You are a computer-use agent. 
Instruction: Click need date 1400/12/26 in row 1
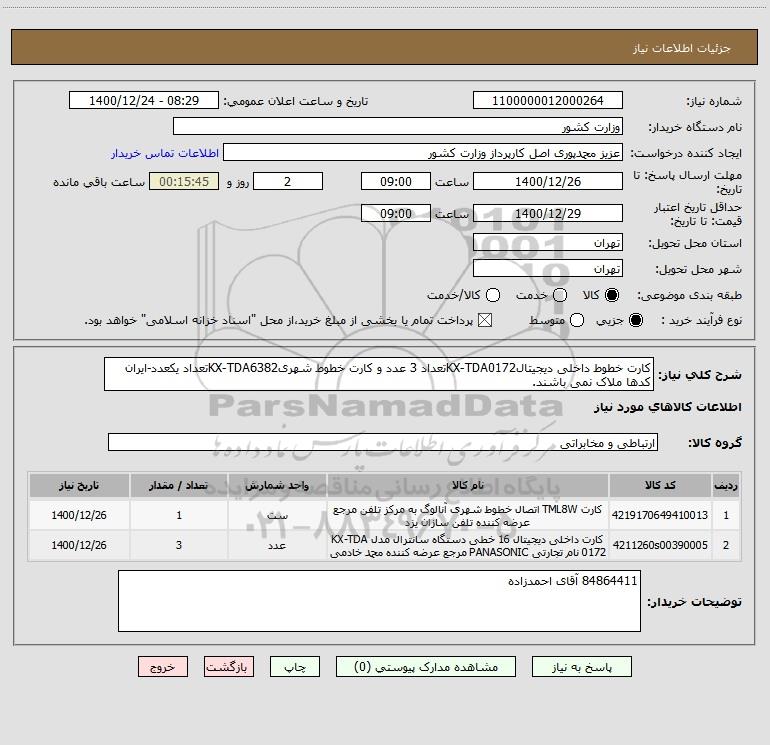[79, 516]
